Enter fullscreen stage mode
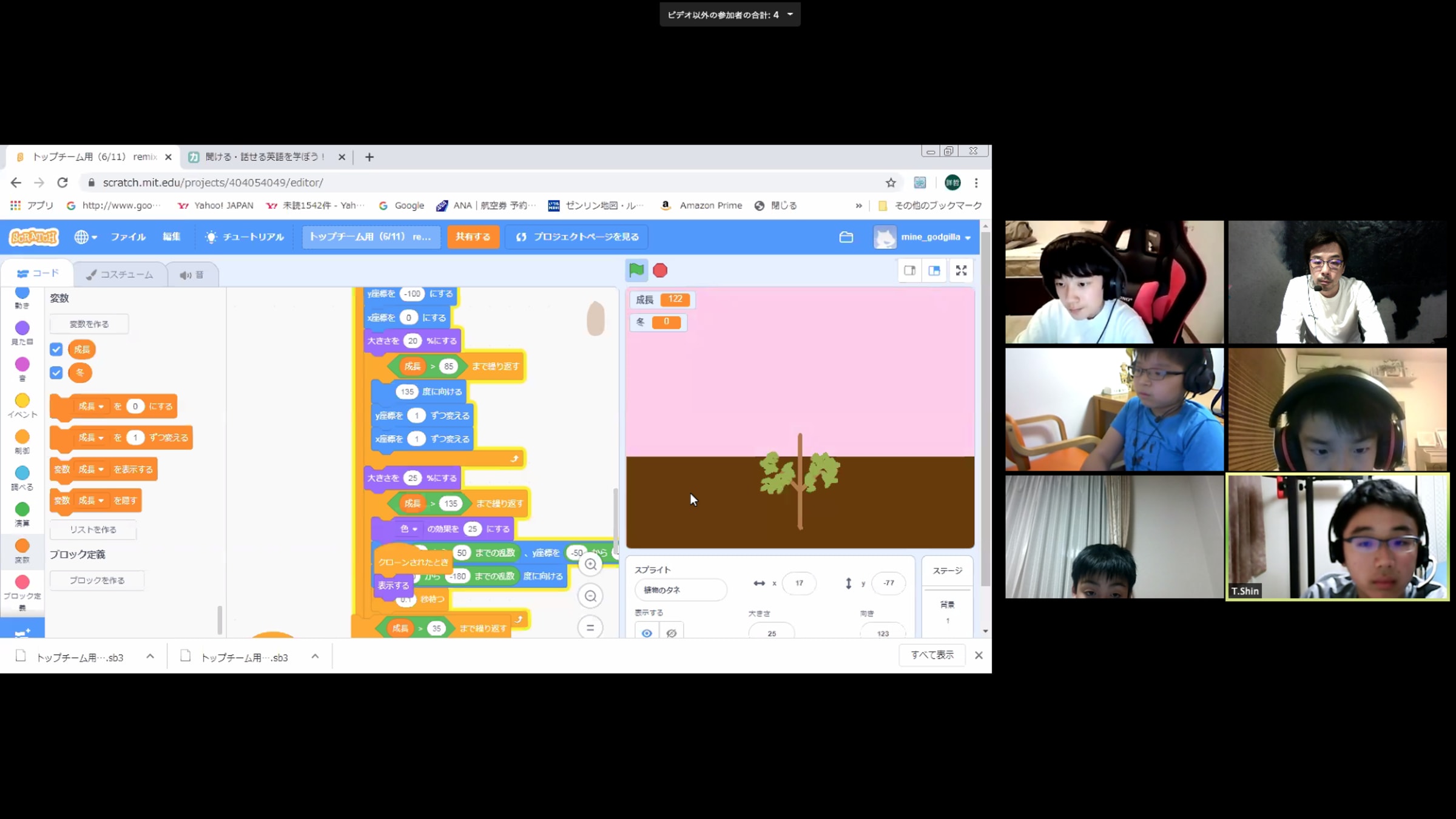This screenshot has width=1456, height=819. (x=961, y=271)
